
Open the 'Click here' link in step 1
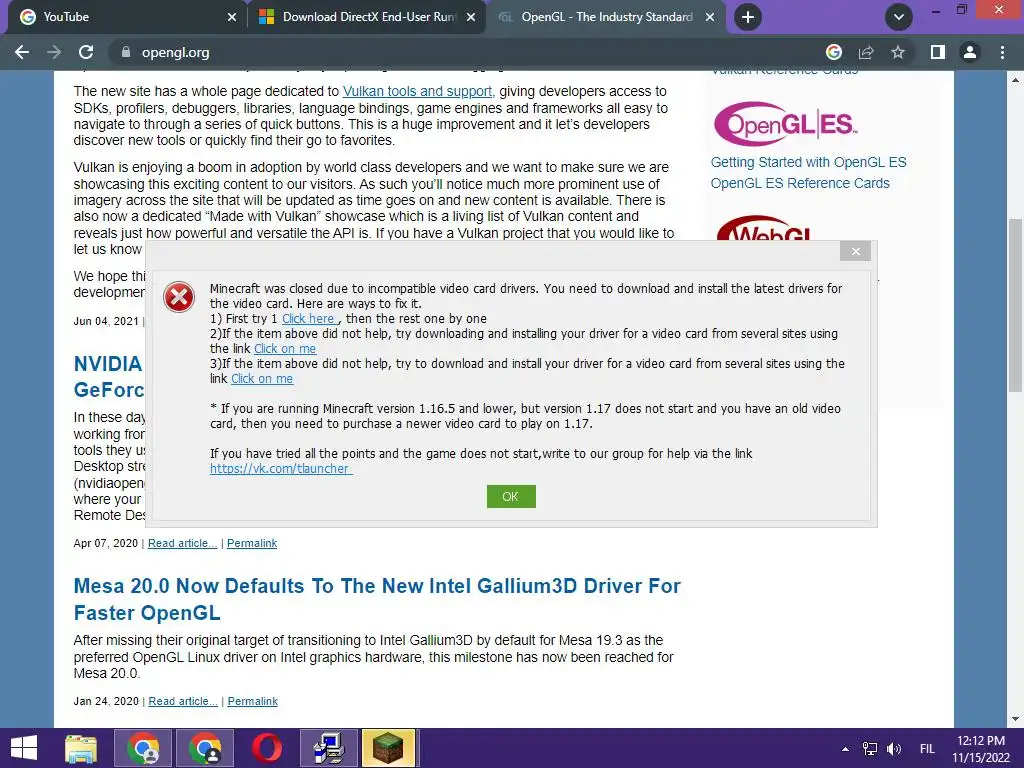[310, 319]
